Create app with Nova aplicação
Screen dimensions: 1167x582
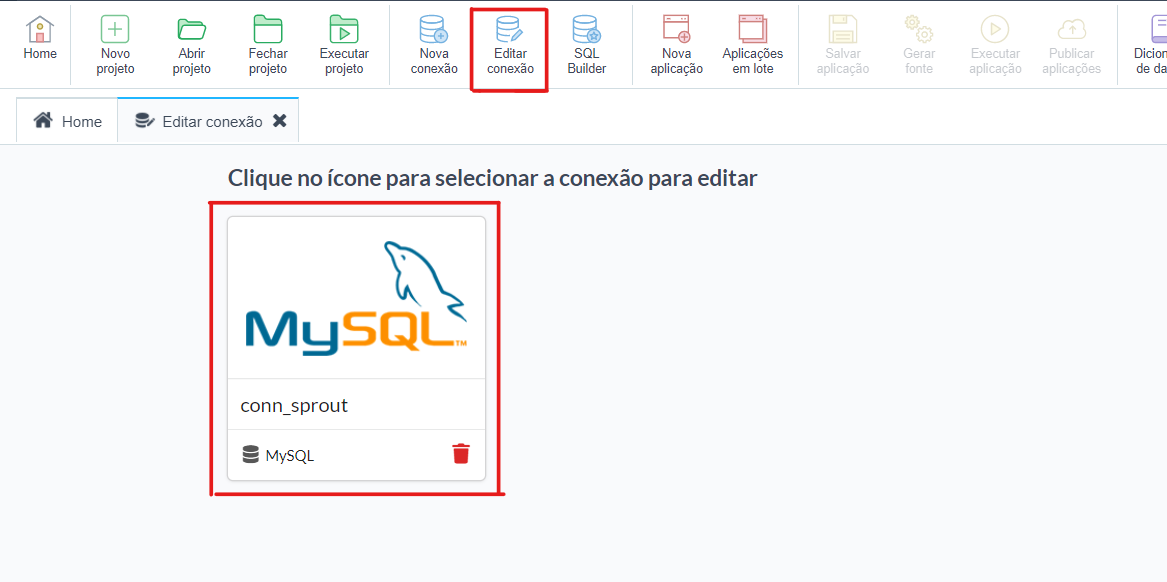tap(677, 30)
